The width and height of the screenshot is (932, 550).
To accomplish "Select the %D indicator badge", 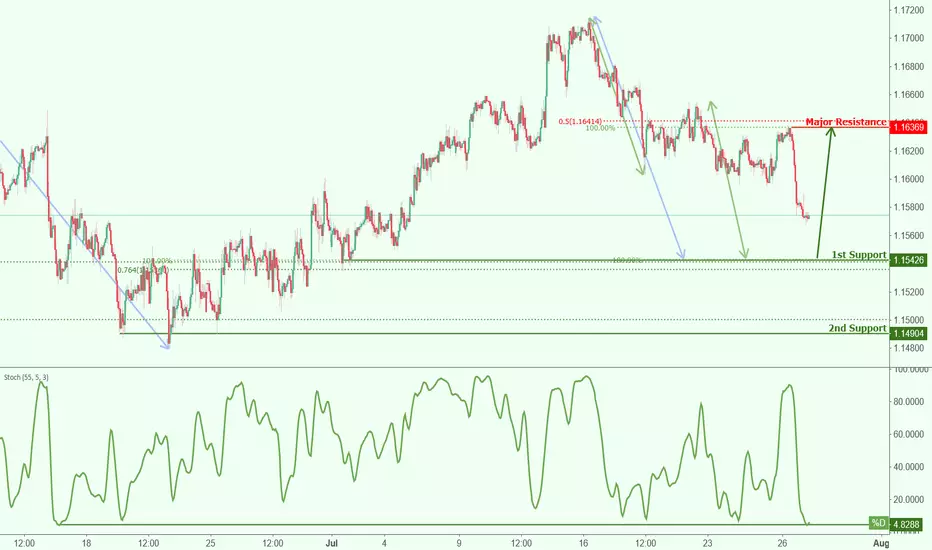I will pyautogui.click(x=878, y=523).
